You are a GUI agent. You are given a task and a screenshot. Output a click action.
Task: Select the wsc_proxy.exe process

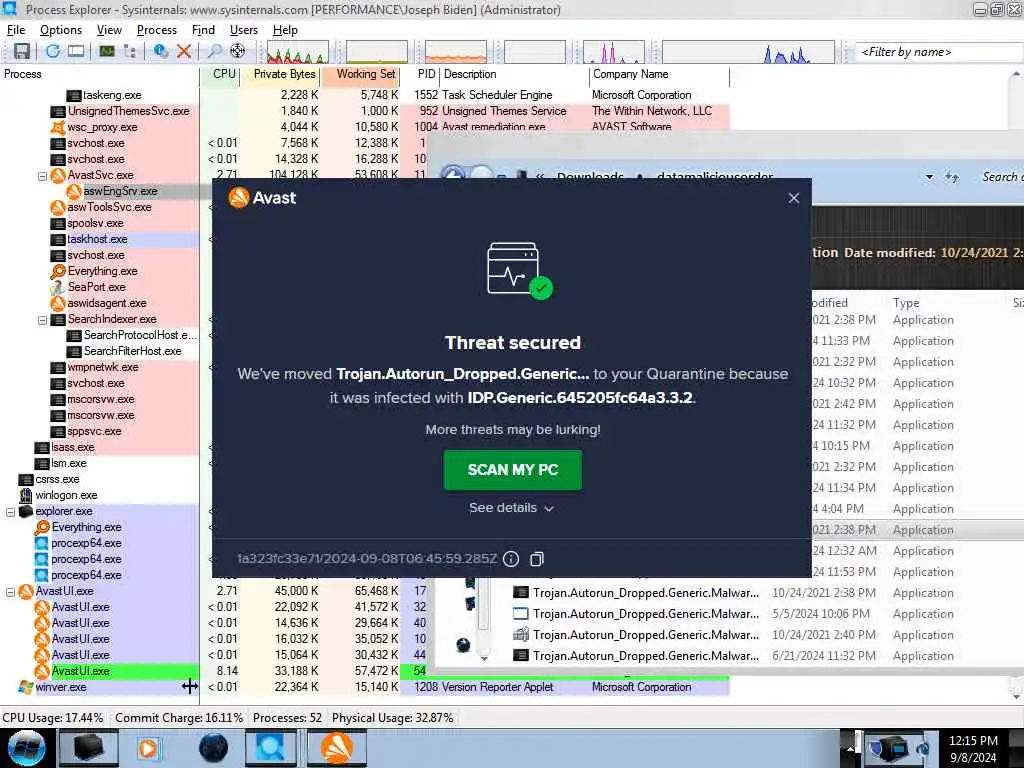(x=102, y=127)
